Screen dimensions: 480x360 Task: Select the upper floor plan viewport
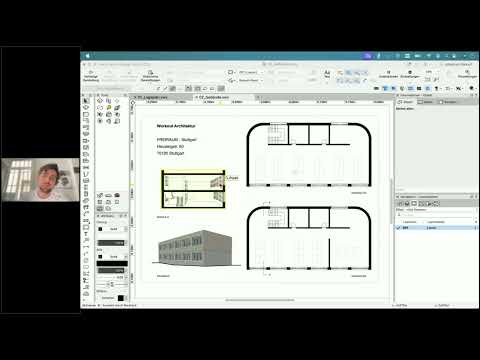pyautogui.click(x=309, y=155)
